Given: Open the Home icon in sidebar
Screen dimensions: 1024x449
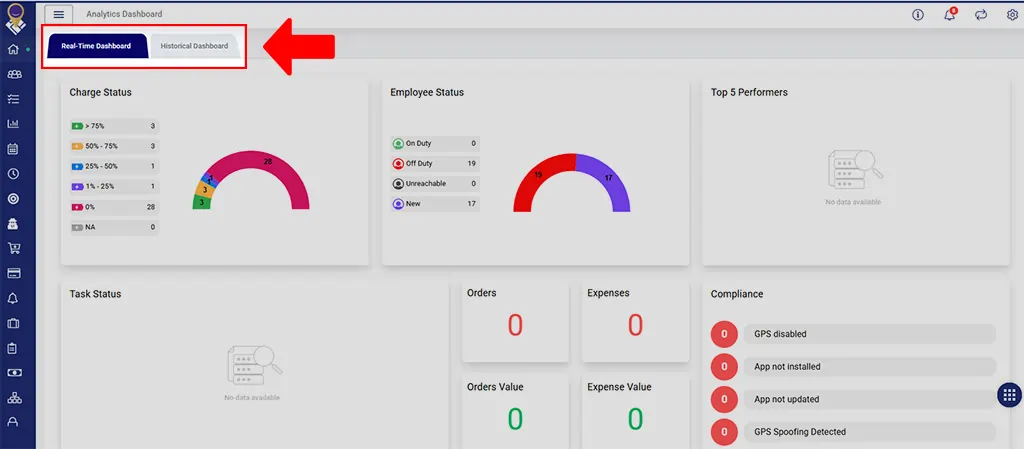Looking at the screenshot, I should 13,50.
